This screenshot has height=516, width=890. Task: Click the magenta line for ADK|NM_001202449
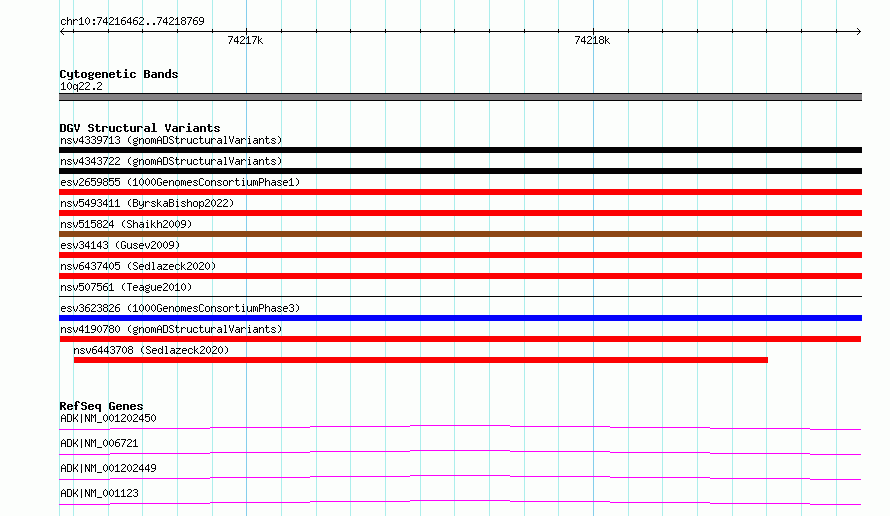pyautogui.click(x=460, y=477)
